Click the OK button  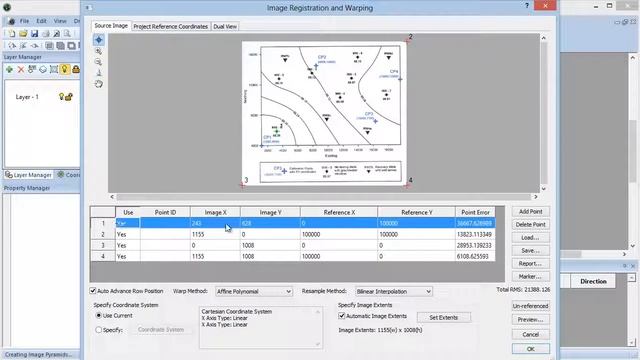pyautogui.click(x=531, y=349)
